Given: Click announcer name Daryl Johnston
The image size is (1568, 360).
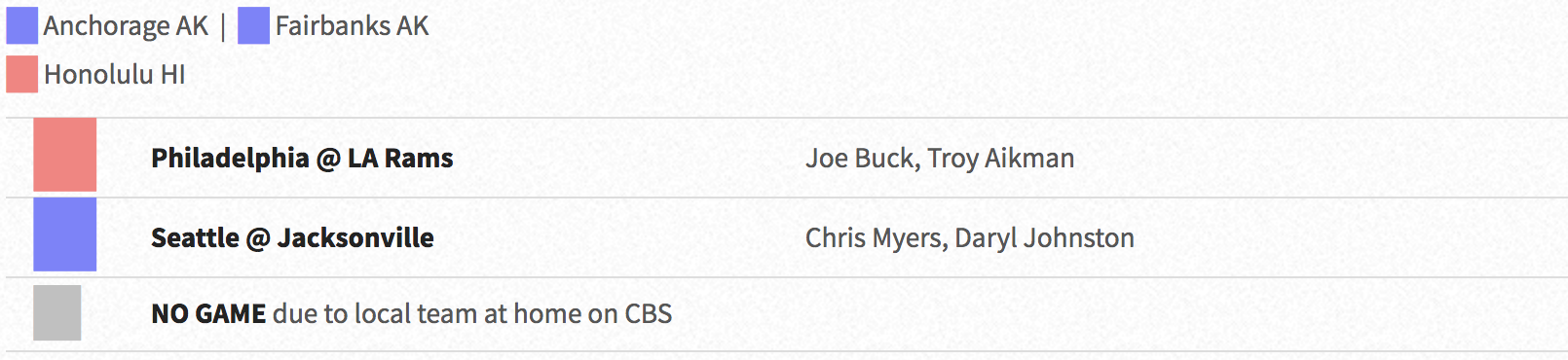Looking at the screenshot, I should [x=1045, y=238].
